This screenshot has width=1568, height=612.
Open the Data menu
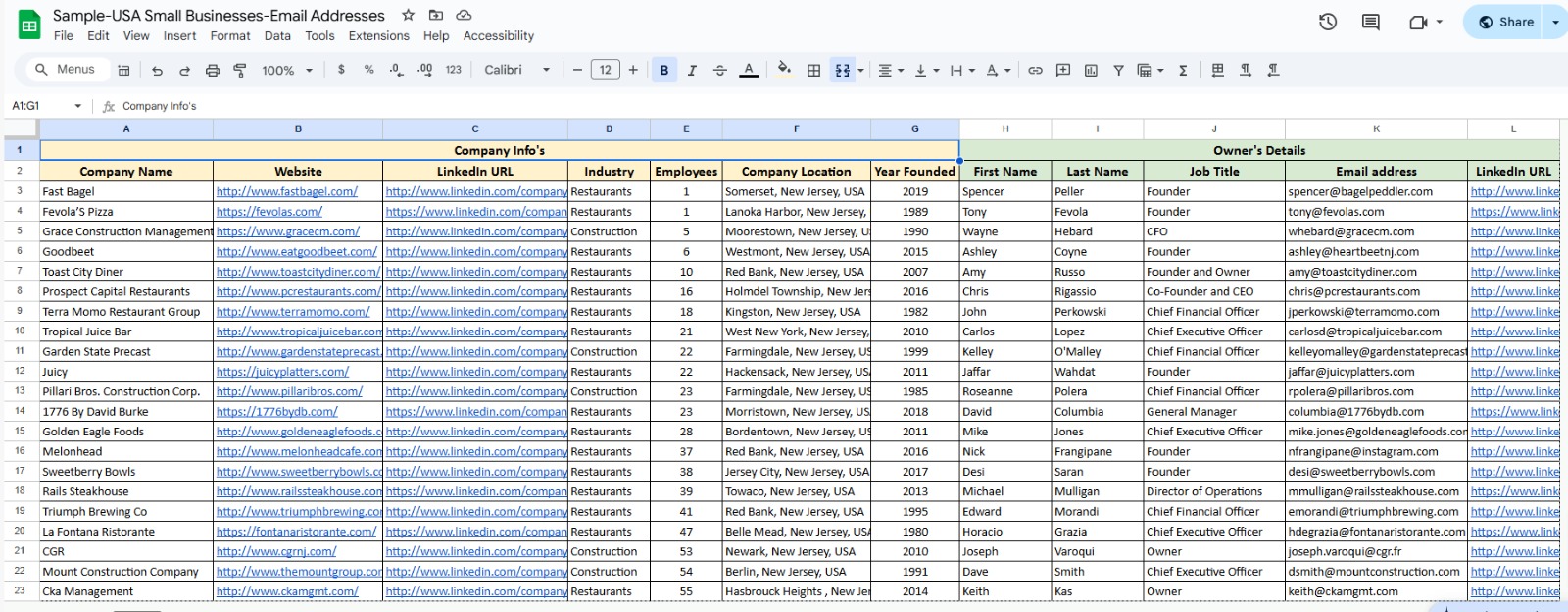coord(277,36)
